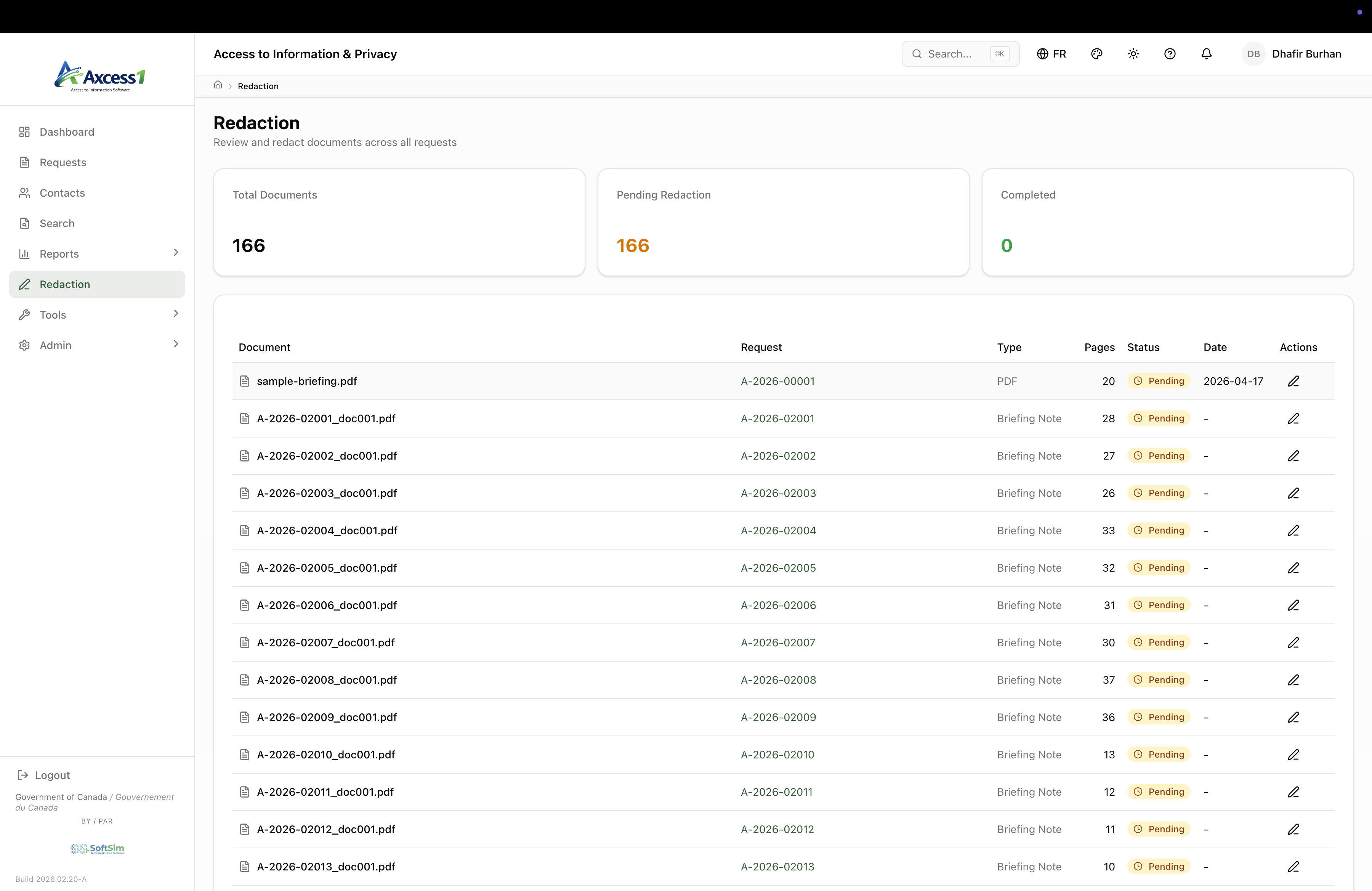The width and height of the screenshot is (1372, 891).
Task: Switch language using the FR globe icon
Action: pyautogui.click(x=1051, y=54)
